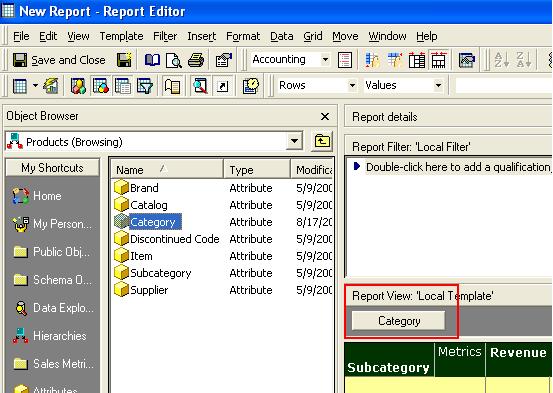Viewport: 553px width, 393px height.
Task: Open the Home shortcut
Action: [37, 196]
